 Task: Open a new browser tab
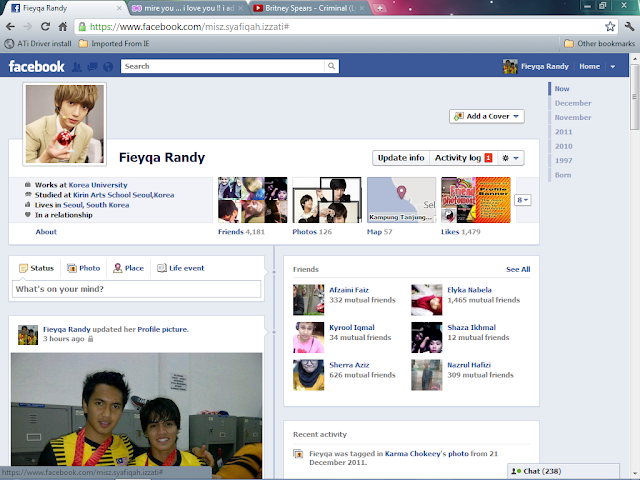tap(380, 8)
